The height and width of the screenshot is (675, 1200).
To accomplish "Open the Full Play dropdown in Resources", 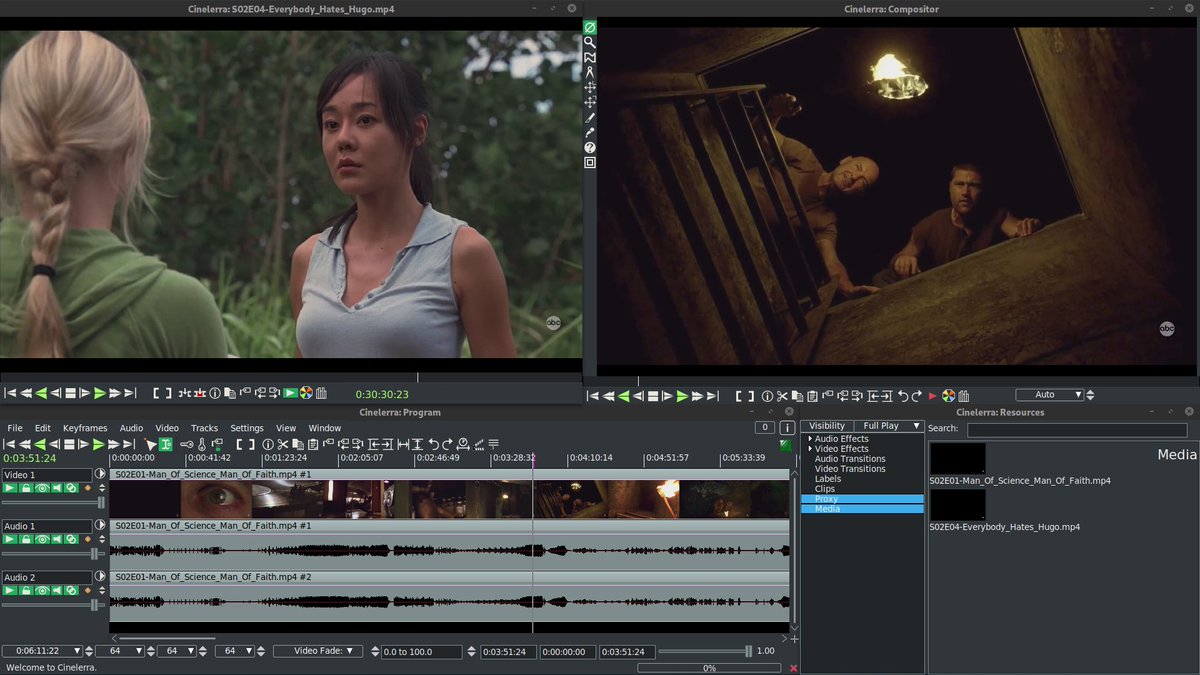I will click(x=889, y=426).
